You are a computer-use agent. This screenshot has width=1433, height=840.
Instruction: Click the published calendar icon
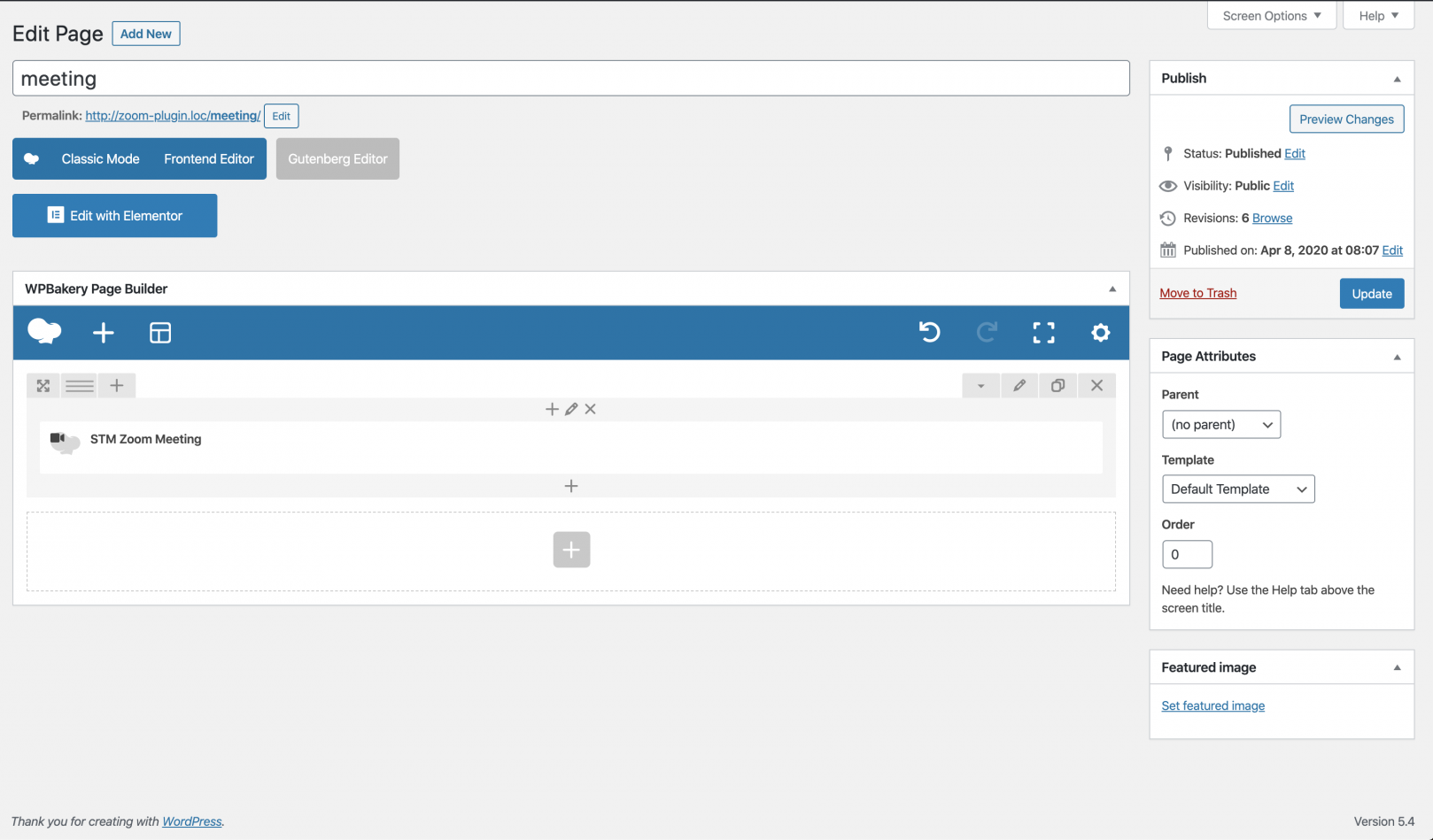1168,250
